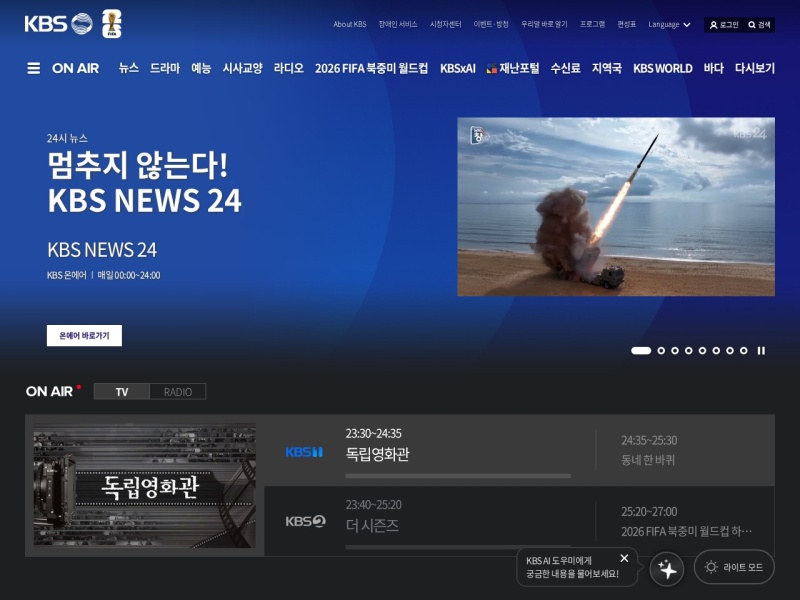Open the ON AIR menu item
This screenshot has width=800, height=600.
coord(76,68)
